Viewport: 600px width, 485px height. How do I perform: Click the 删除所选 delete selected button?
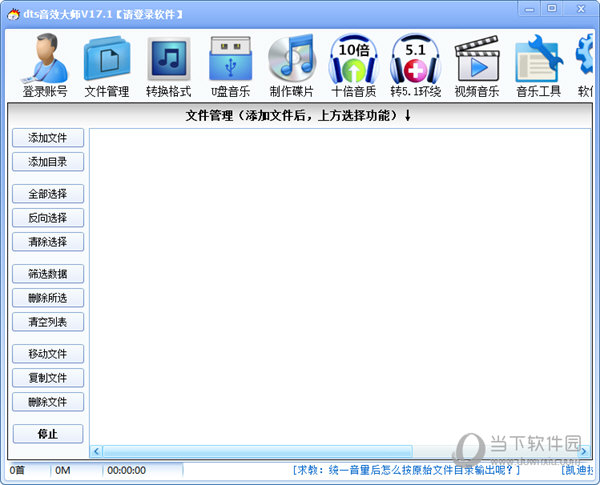tap(48, 298)
